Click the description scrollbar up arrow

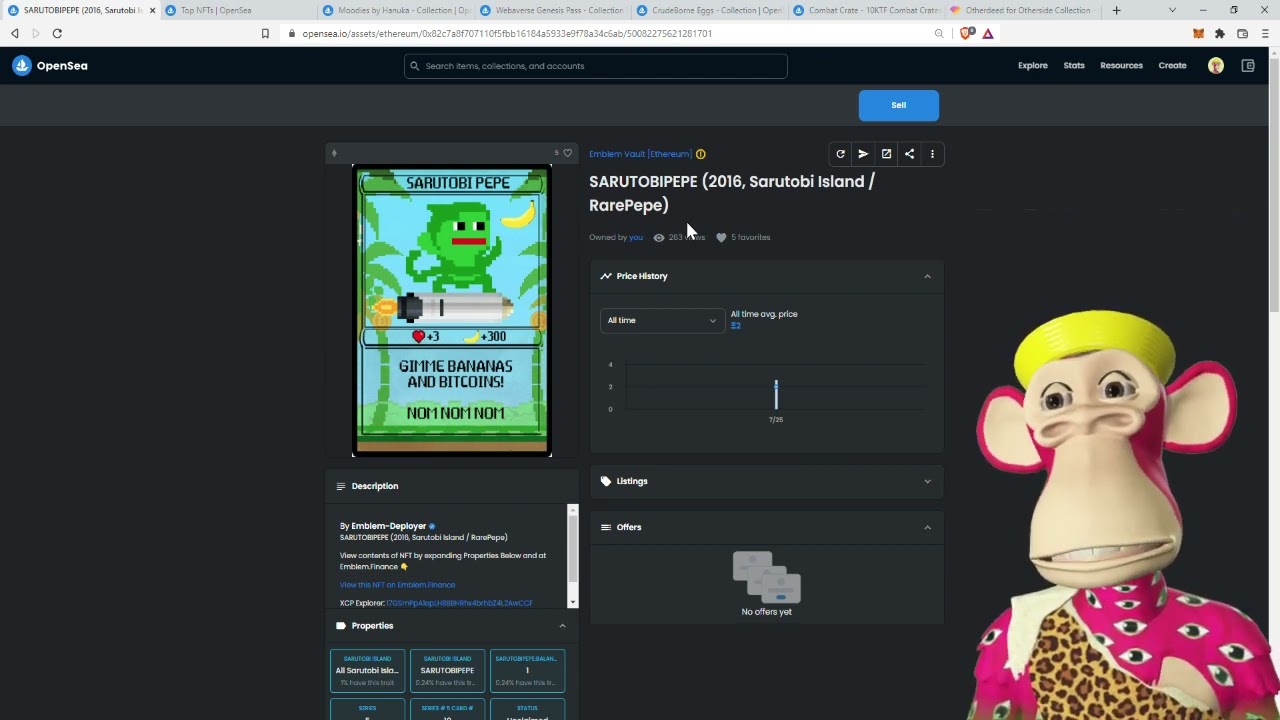(573, 510)
